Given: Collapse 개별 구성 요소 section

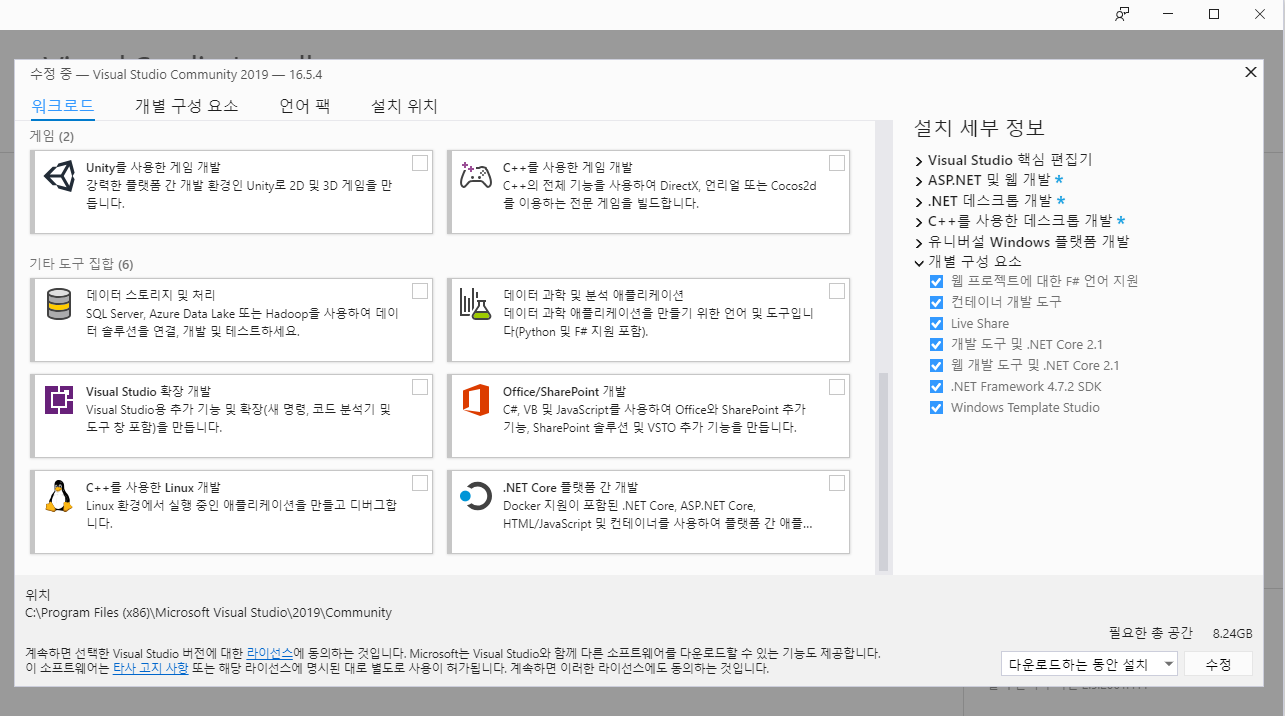Looking at the screenshot, I should (919, 262).
